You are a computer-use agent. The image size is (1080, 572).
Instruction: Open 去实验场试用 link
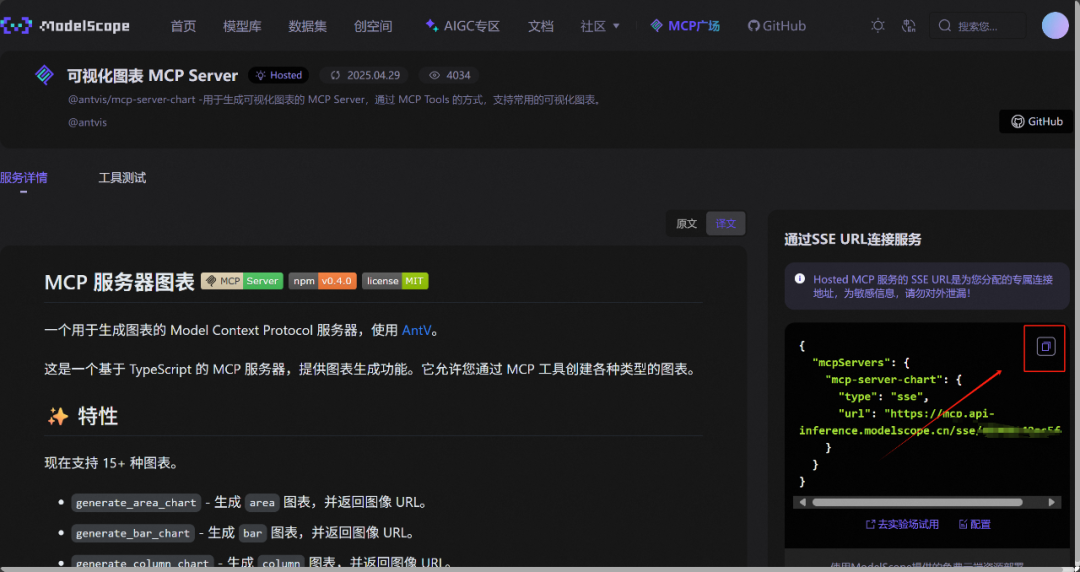(x=902, y=524)
